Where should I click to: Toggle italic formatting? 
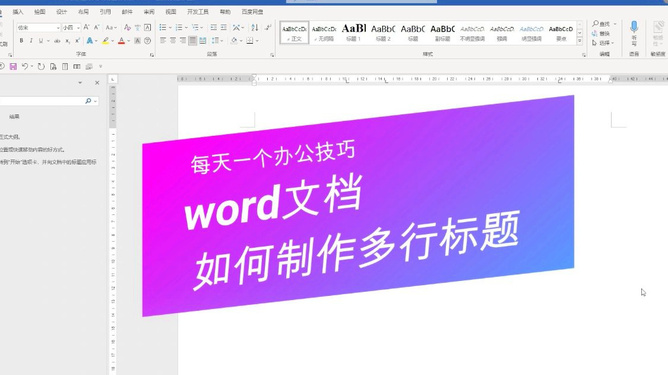pos(31,41)
